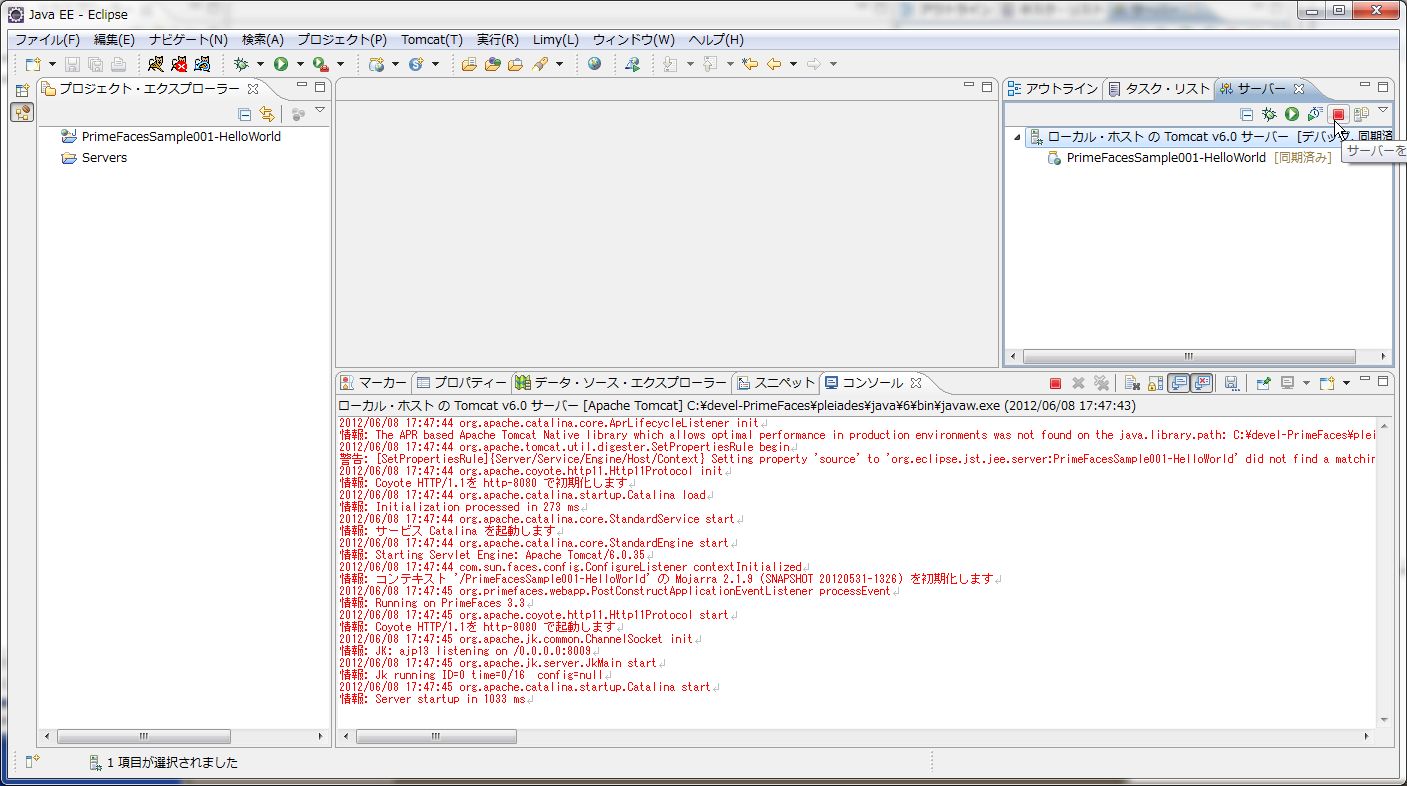This screenshot has width=1407, height=786.
Task: Click the Open Web Browser globe icon
Action: click(595, 64)
